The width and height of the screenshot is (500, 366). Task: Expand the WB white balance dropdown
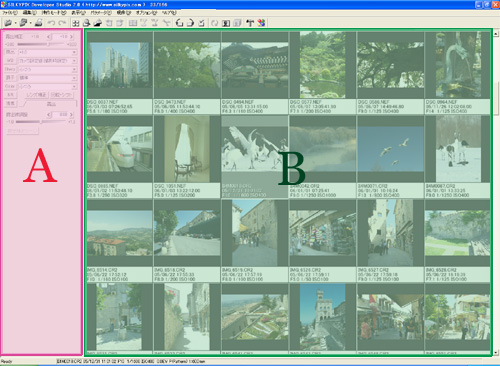(48, 61)
